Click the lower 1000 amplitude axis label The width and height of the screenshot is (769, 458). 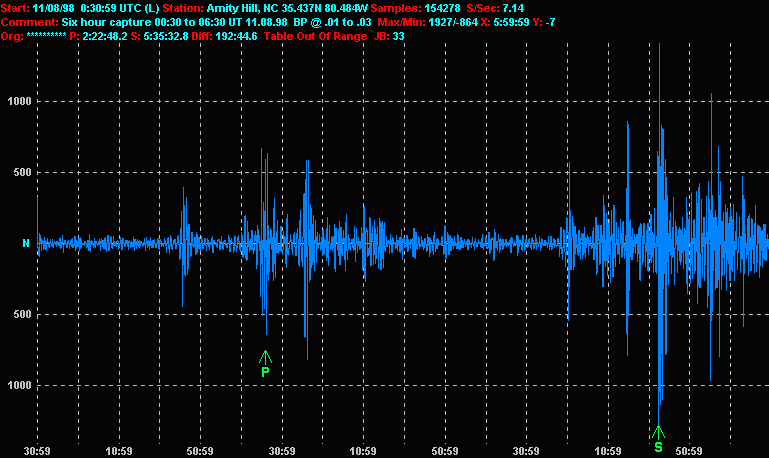tap(19, 385)
